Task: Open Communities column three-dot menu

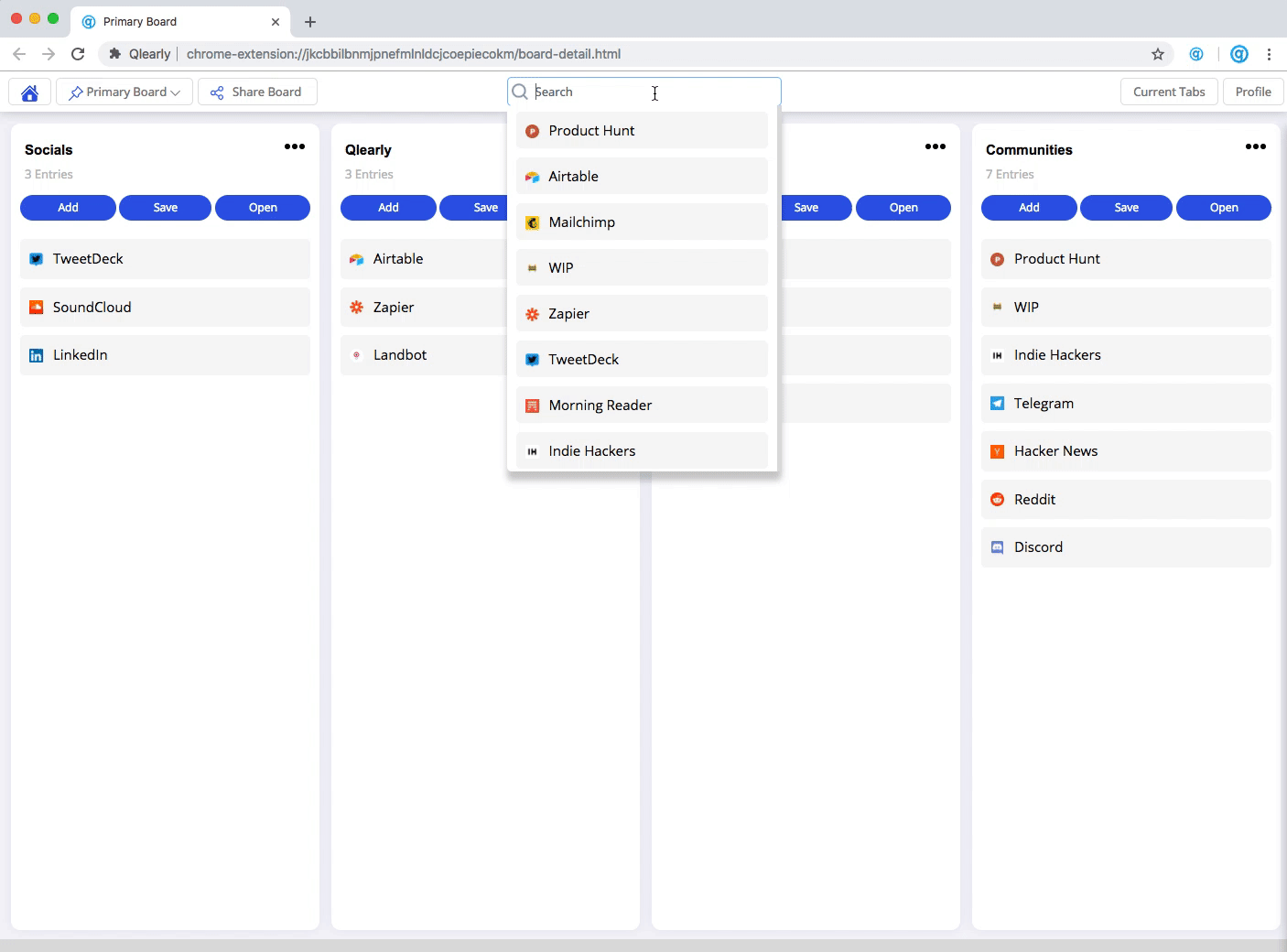Action: pyautogui.click(x=1256, y=146)
